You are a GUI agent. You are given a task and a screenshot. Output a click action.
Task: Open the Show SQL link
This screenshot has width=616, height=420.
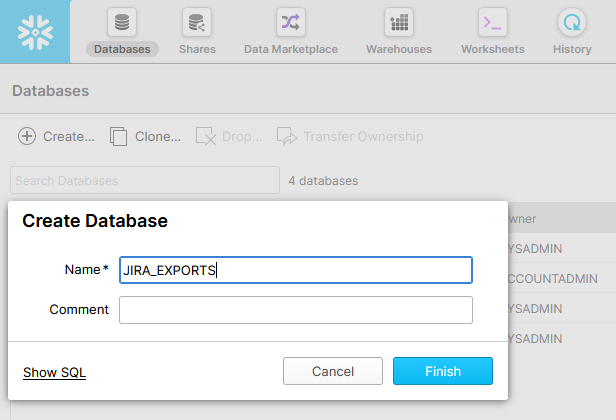tap(54, 372)
